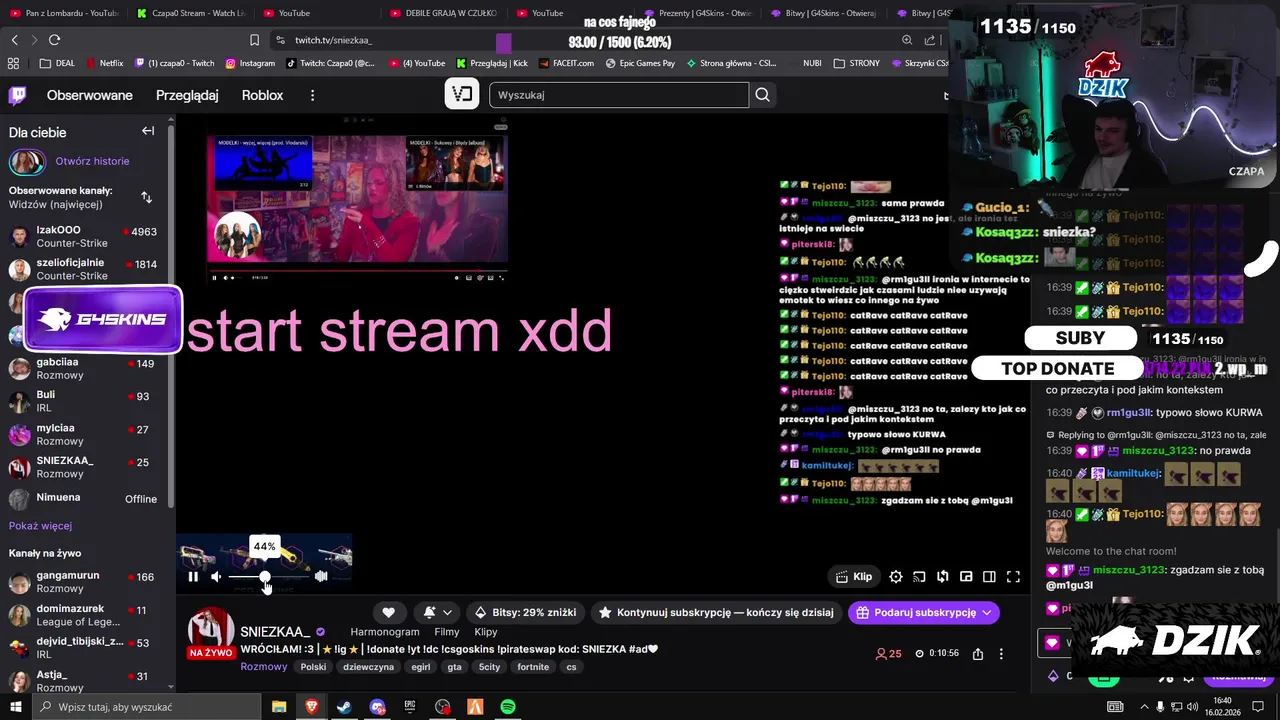Screen dimensions: 1280x720
Task: Click the Twitch search magnifier button
Action: [762, 95]
